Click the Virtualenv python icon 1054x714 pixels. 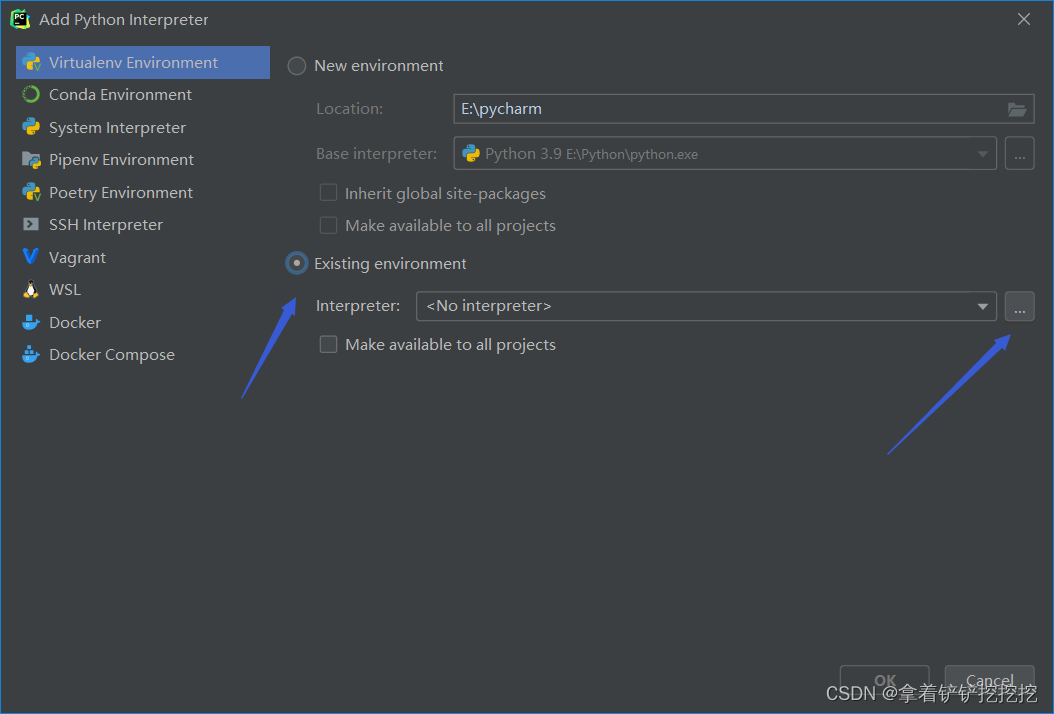[31, 63]
